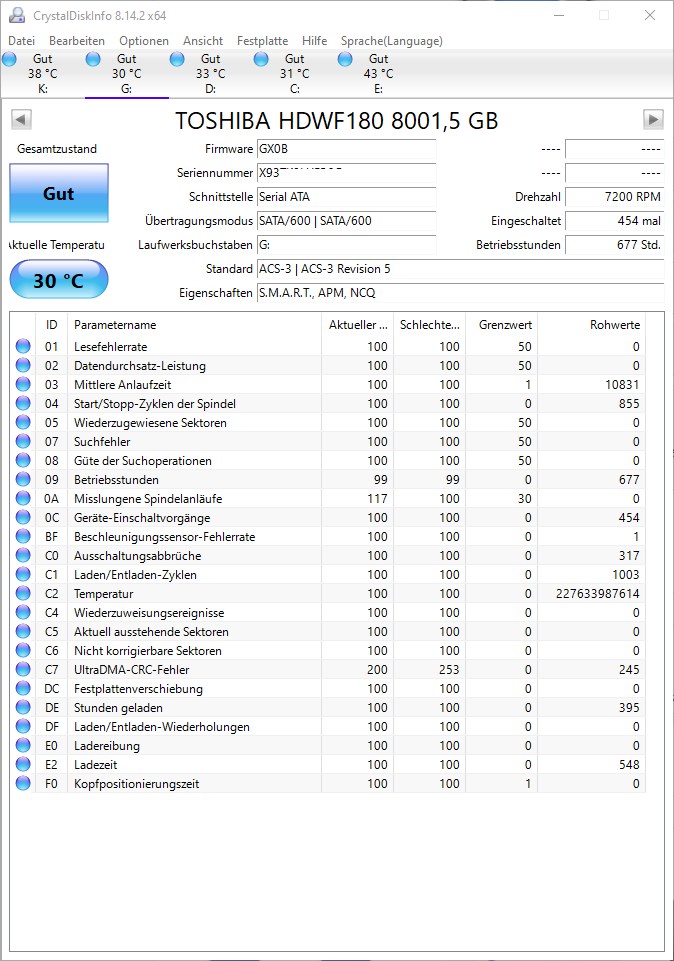Click the status icon for Ausschaltungsabbrüche
Screen dimensions: 674x961
tap(23, 555)
